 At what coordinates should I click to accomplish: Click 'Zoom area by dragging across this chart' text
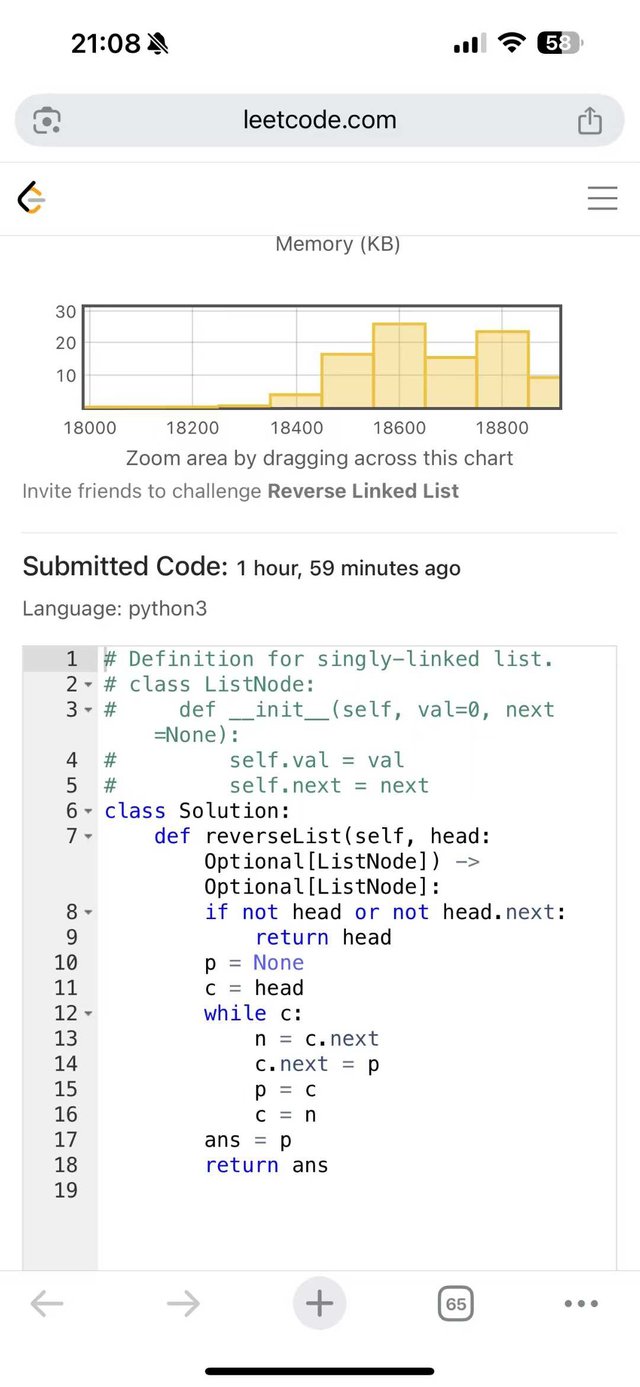320,458
